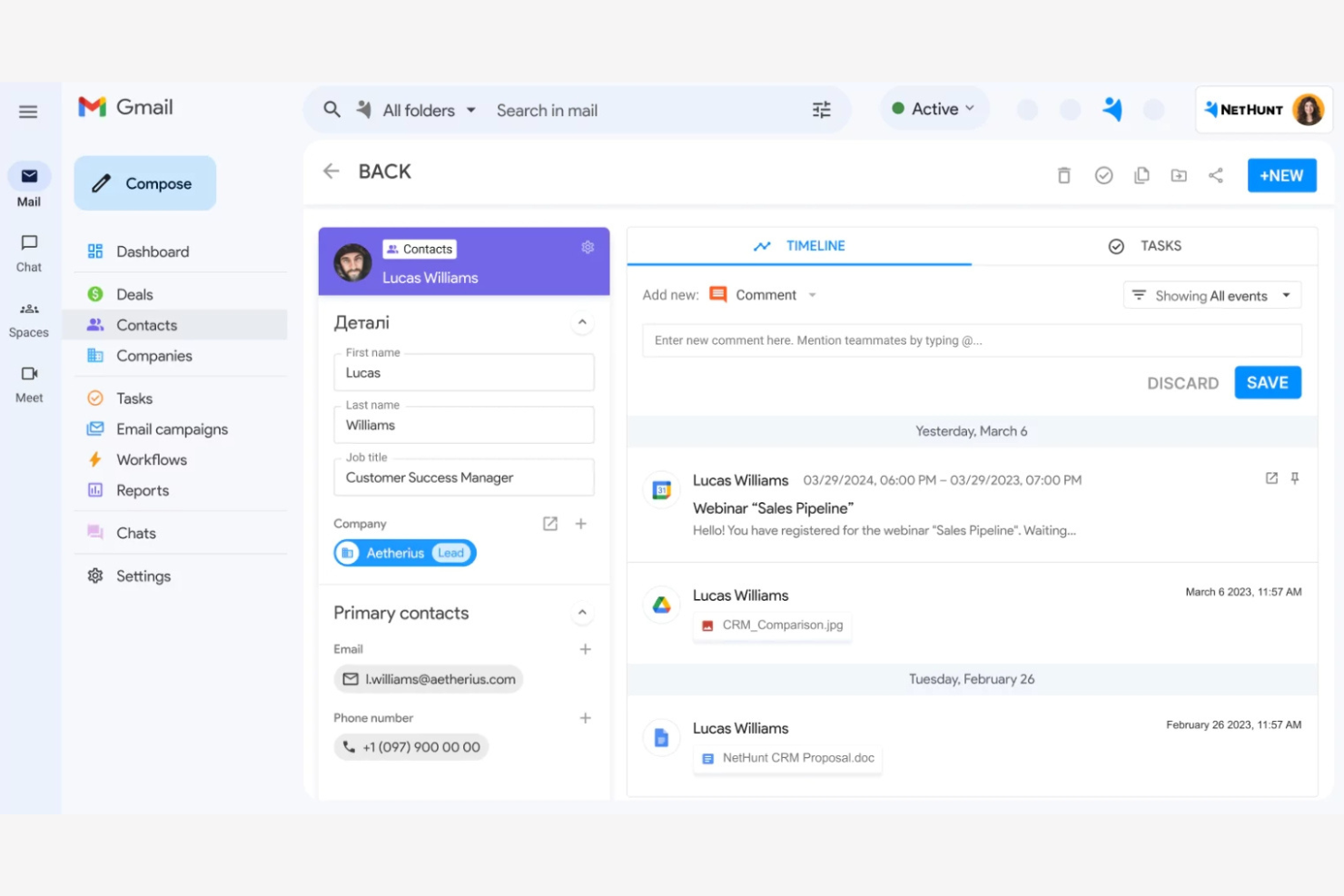
Task: Click the new comment text box
Action: click(x=972, y=340)
